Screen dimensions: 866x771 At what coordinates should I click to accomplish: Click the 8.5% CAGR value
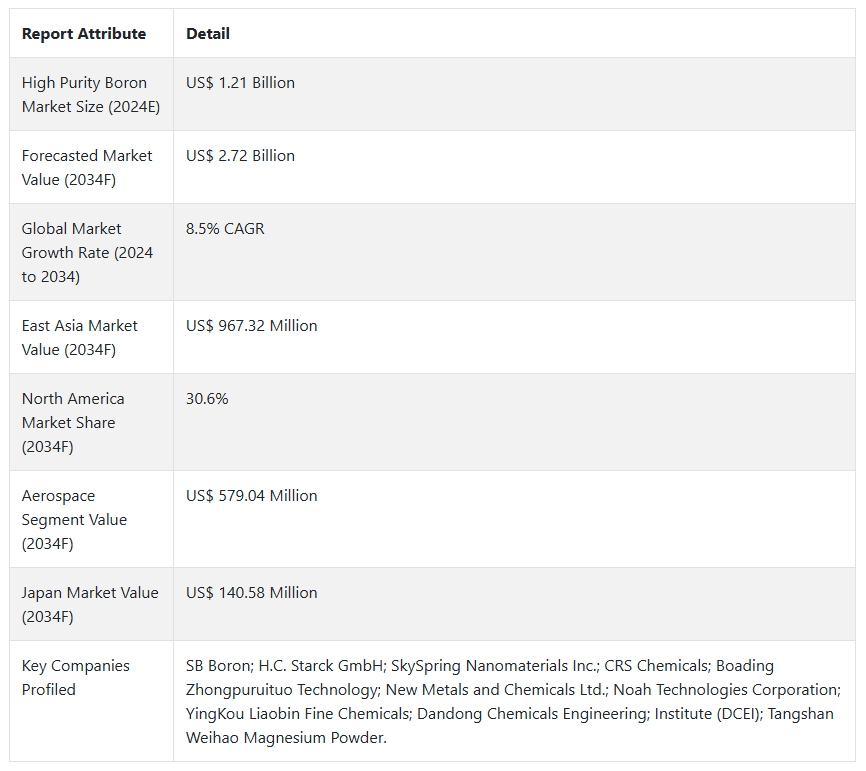225,229
